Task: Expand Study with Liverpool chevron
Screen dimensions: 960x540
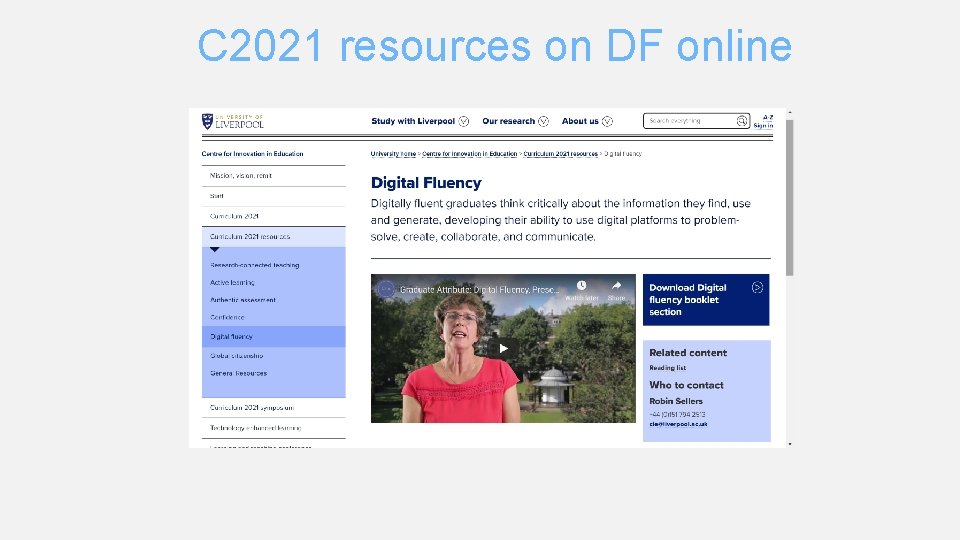Action: pos(464,121)
